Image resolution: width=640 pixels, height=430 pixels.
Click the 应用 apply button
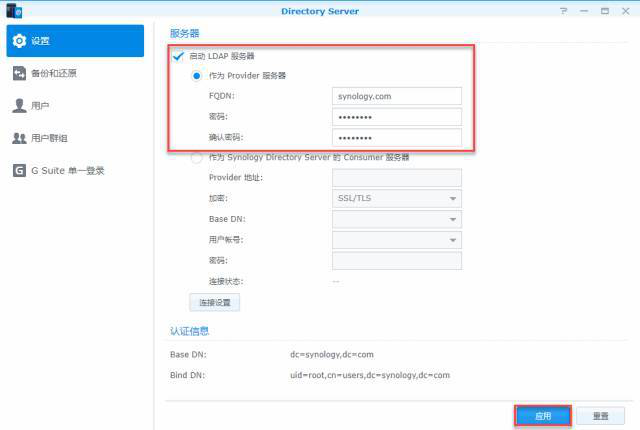(543, 416)
